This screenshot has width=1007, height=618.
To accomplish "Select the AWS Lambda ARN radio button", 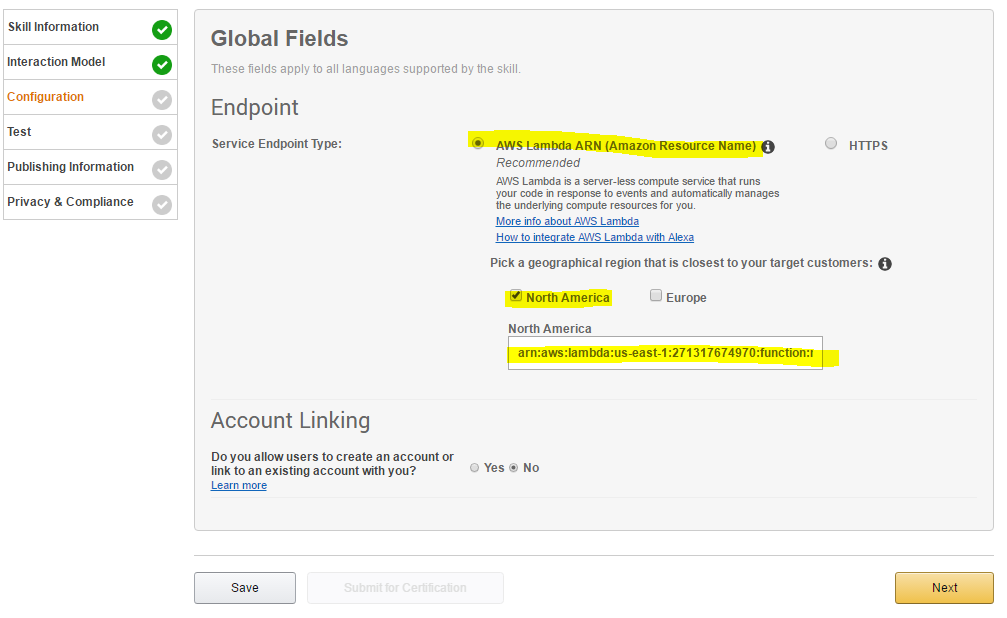I will click(477, 143).
